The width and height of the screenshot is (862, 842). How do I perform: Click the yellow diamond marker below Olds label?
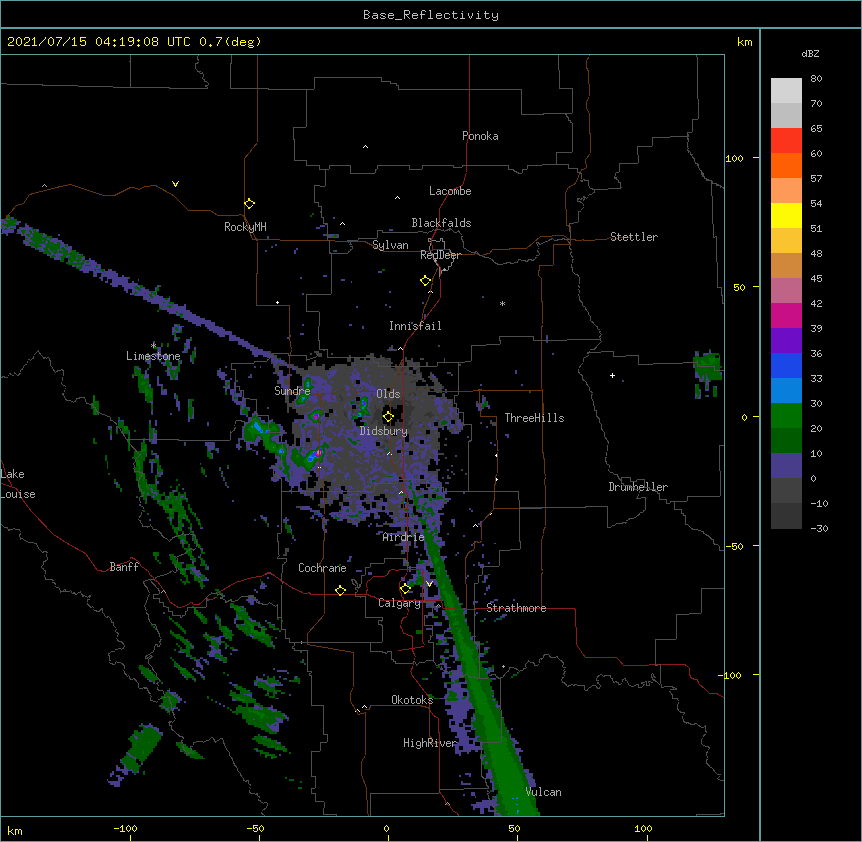pos(388,417)
